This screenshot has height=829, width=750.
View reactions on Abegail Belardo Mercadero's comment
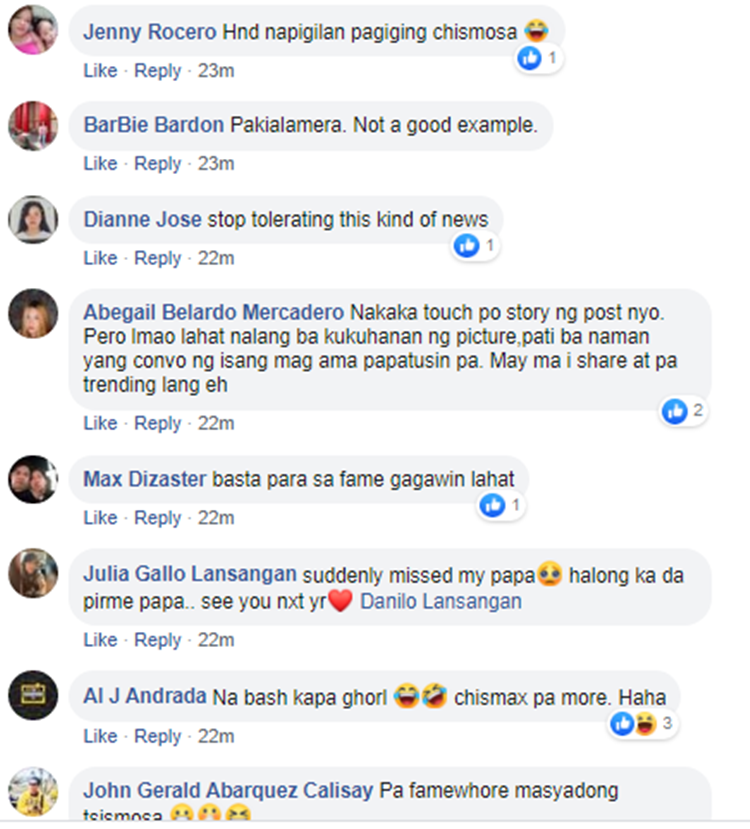683,411
